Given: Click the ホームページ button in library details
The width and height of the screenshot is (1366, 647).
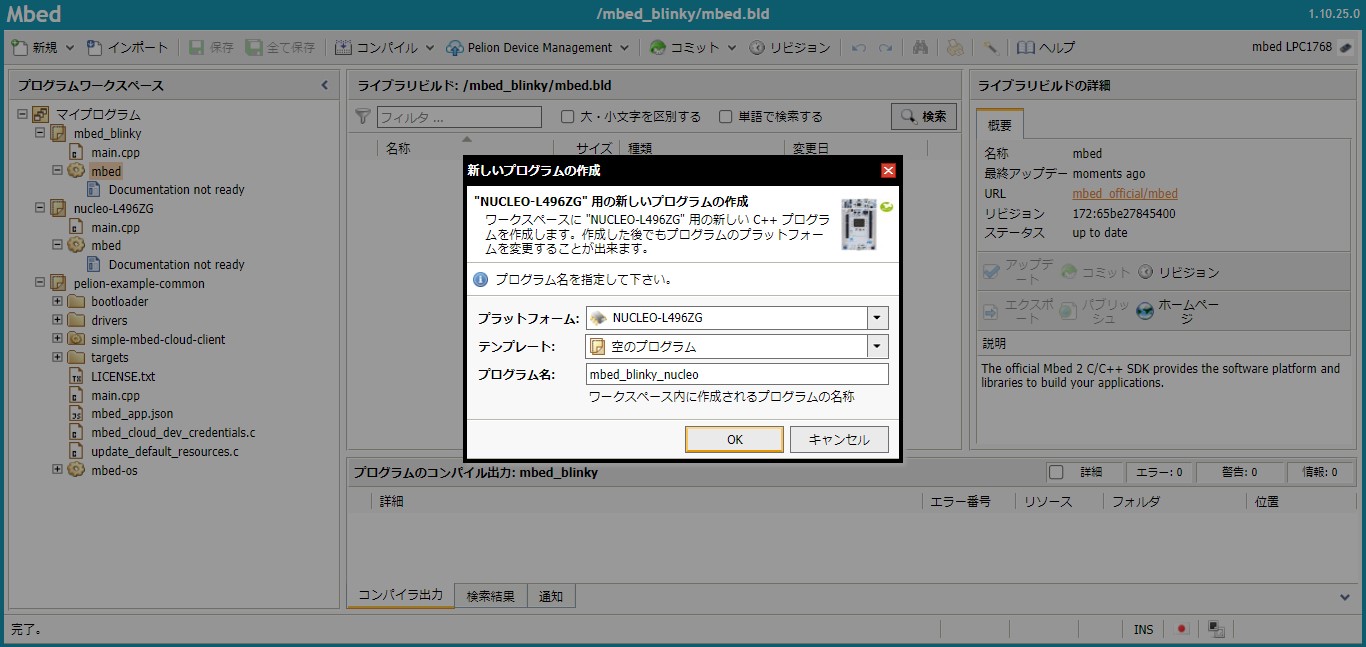Looking at the screenshot, I should [x=1178, y=311].
